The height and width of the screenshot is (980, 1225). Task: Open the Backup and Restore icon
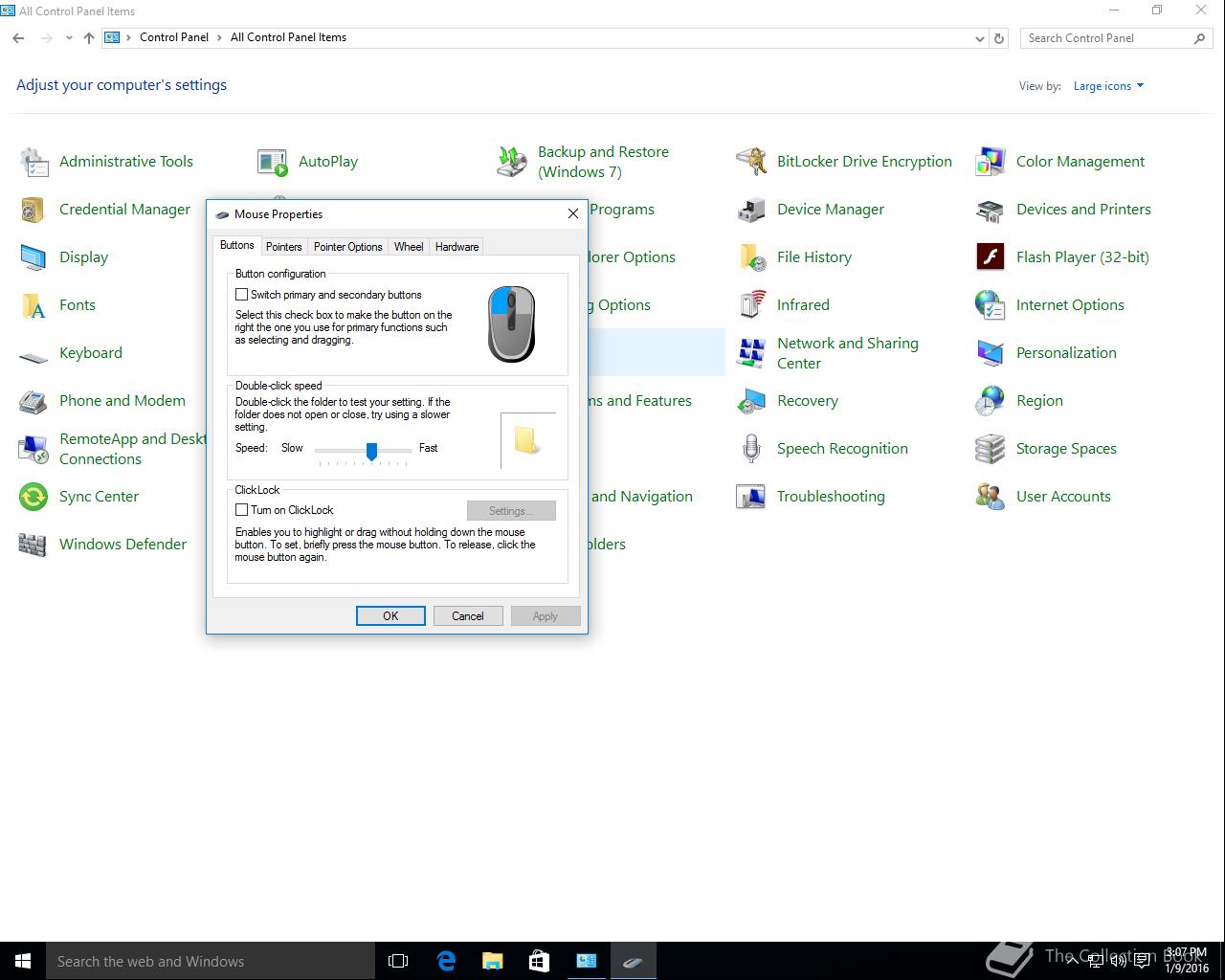[512, 162]
